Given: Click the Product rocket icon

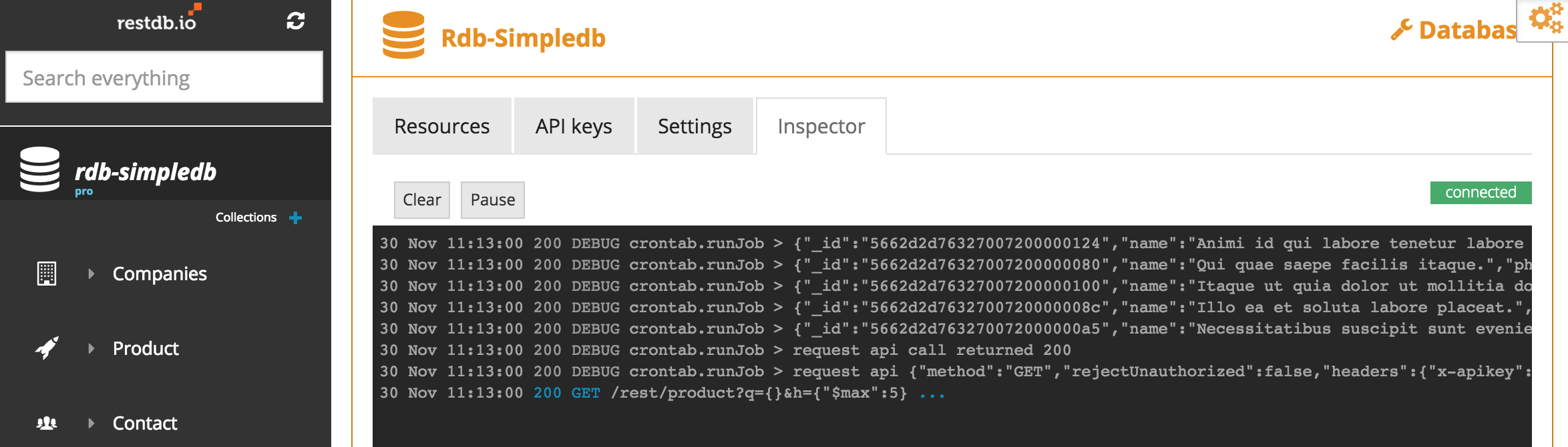Looking at the screenshot, I should (x=47, y=348).
